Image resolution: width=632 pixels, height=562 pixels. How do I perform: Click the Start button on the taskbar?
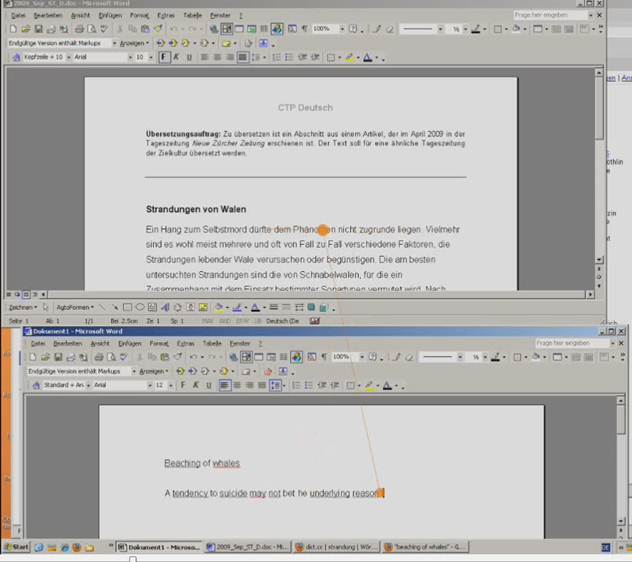click(x=16, y=547)
